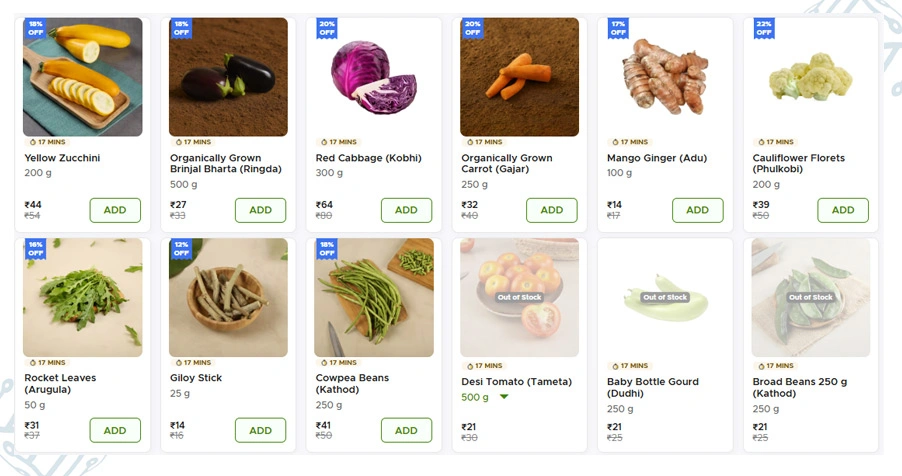Click the 17 MINS timer icon under Broad Beans

(x=759, y=366)
